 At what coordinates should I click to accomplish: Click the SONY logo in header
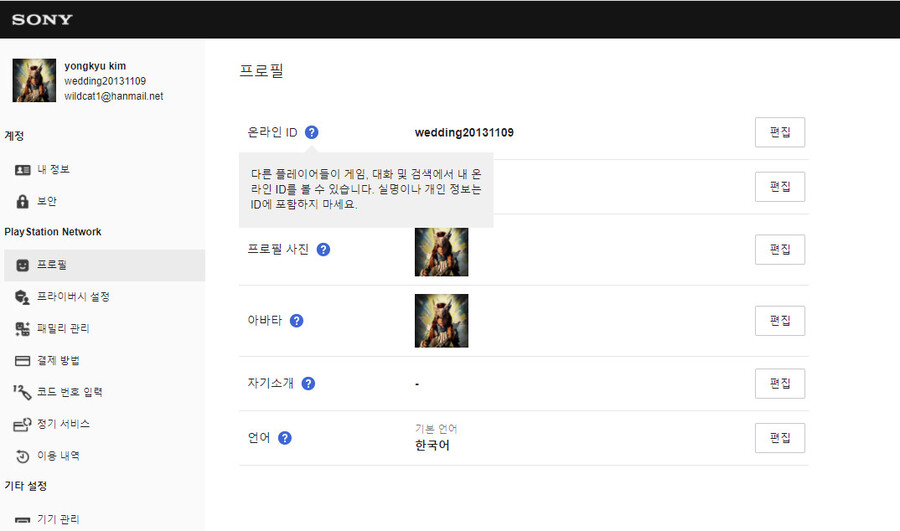click(42, 19)
